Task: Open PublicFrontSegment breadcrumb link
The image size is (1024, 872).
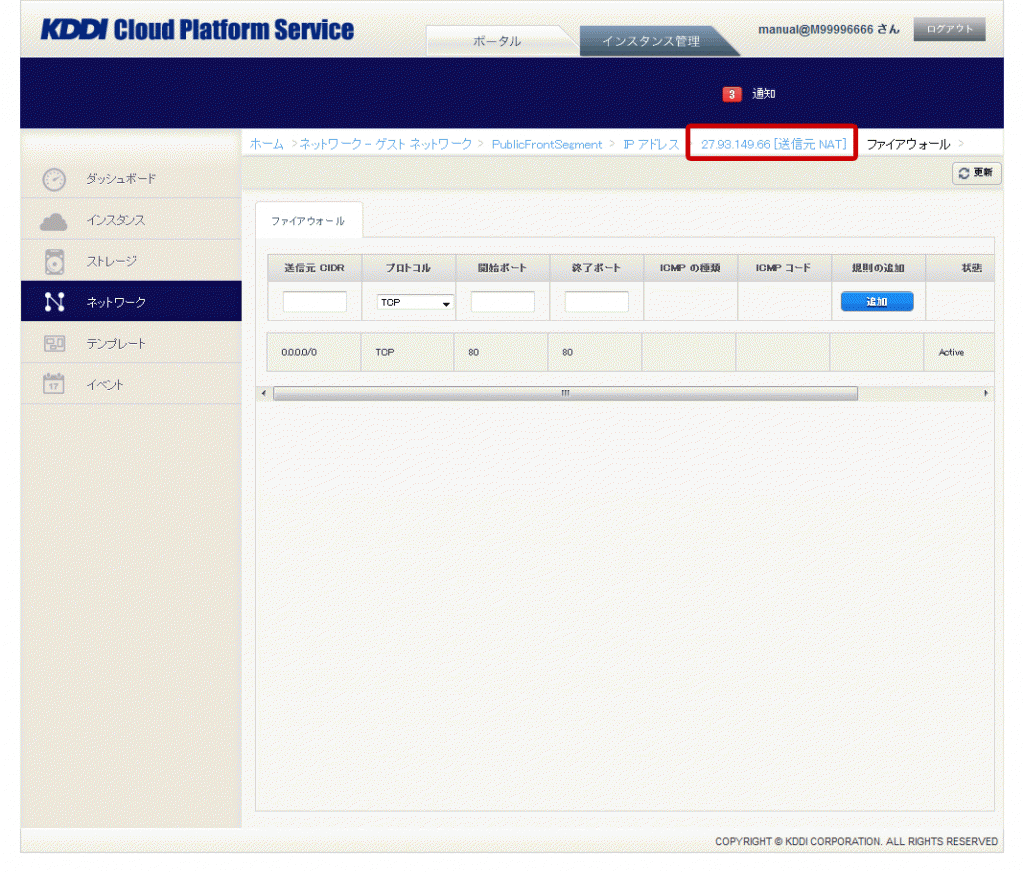Action: coord(547,144)
